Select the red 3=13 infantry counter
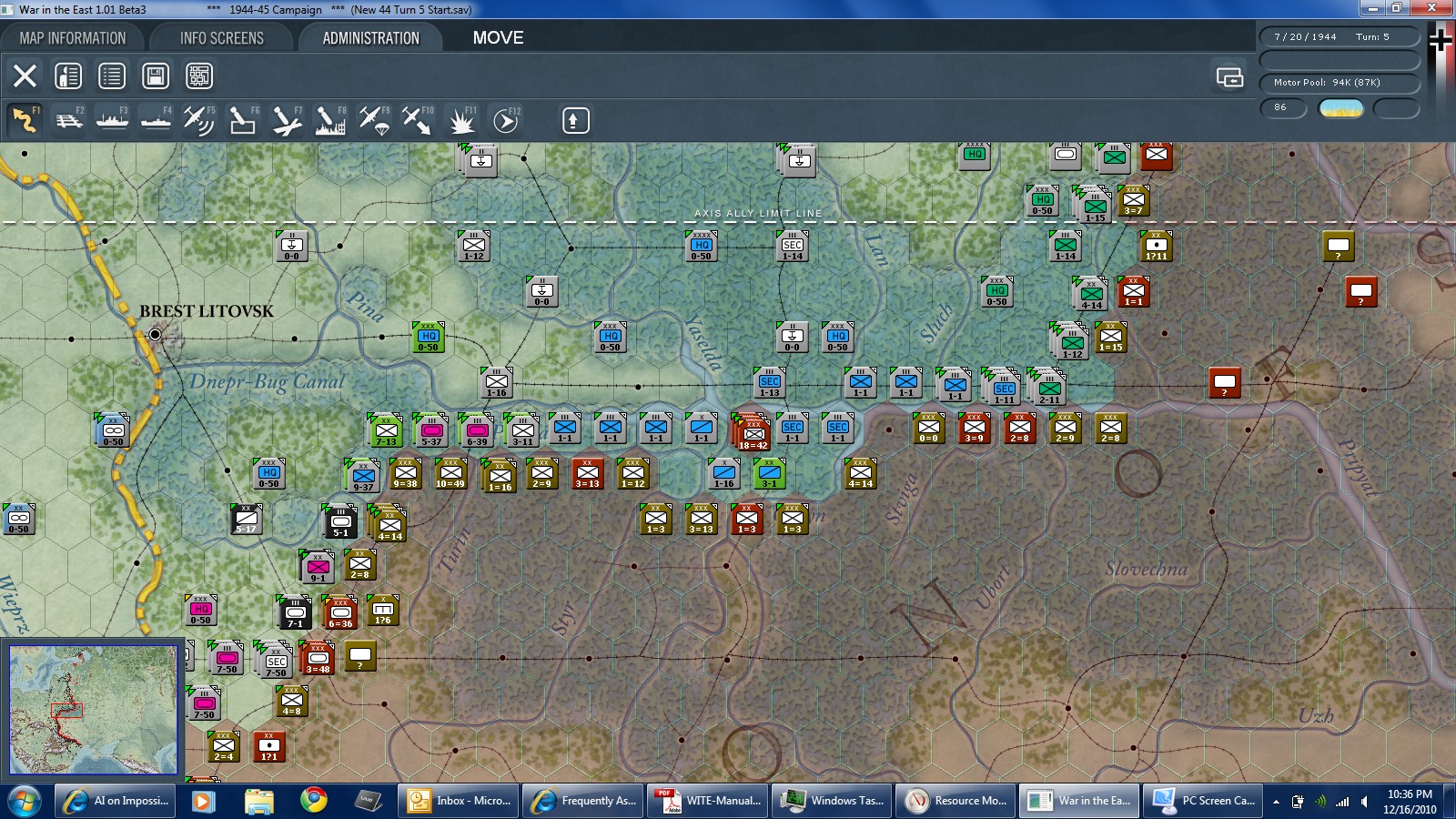The width and height of the screenshot is (1456, 819). tap(587, 473)
